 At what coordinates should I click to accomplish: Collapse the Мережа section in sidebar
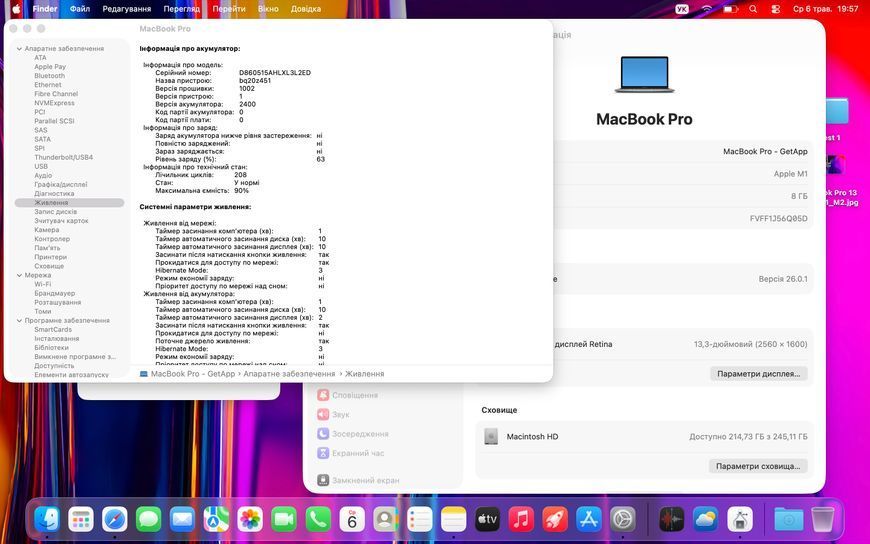(19, 275)
